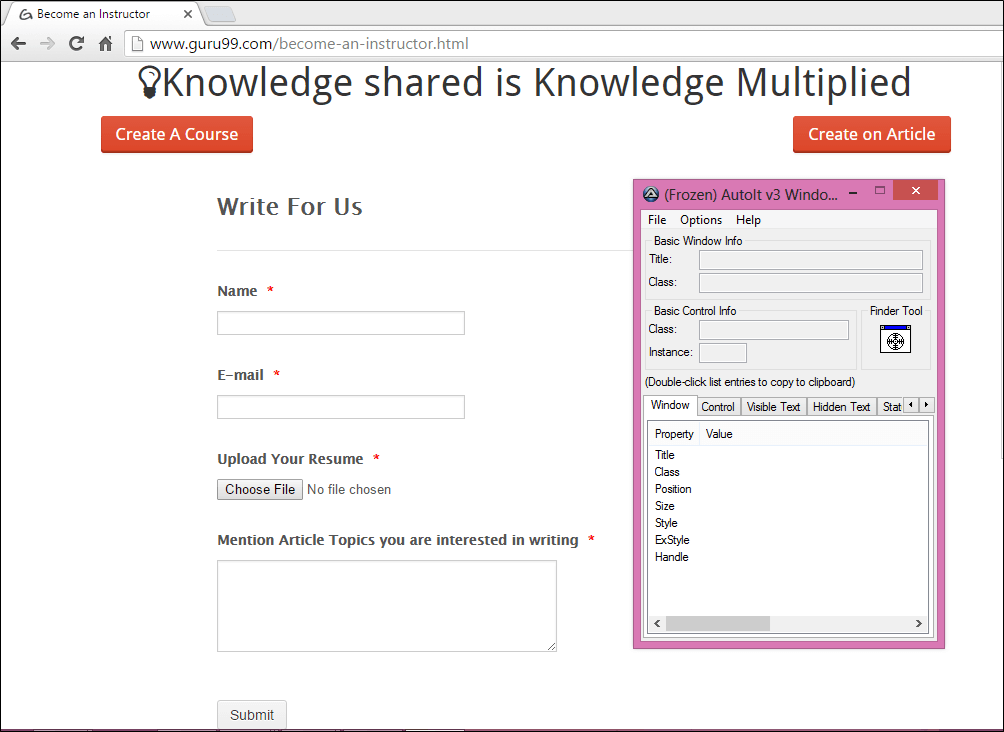Click Choose File to upload resume
This screenshot has height=732, width=1004.
(x=260, y=489)
